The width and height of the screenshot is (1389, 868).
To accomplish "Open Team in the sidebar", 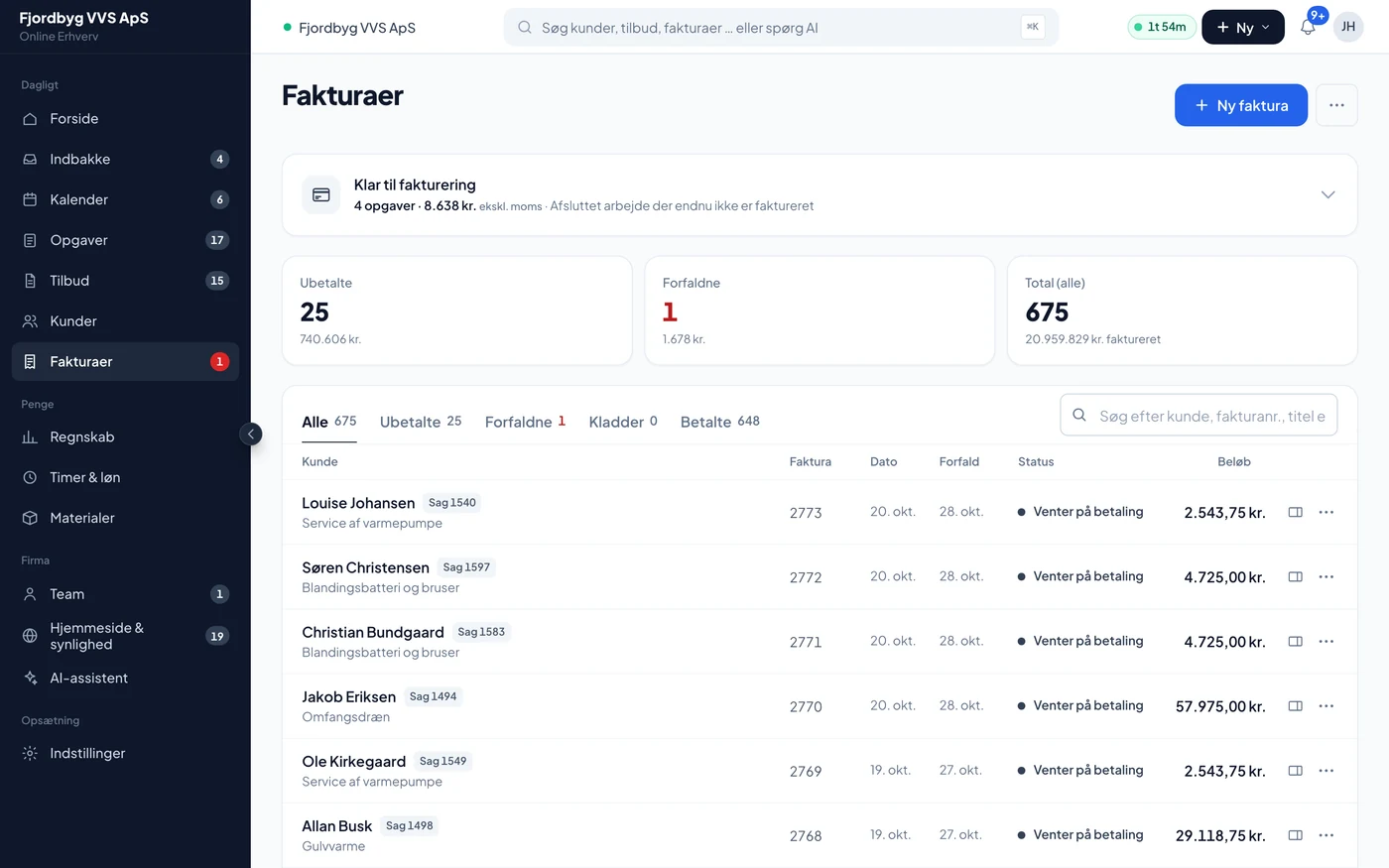I will (x=125, y=594).
